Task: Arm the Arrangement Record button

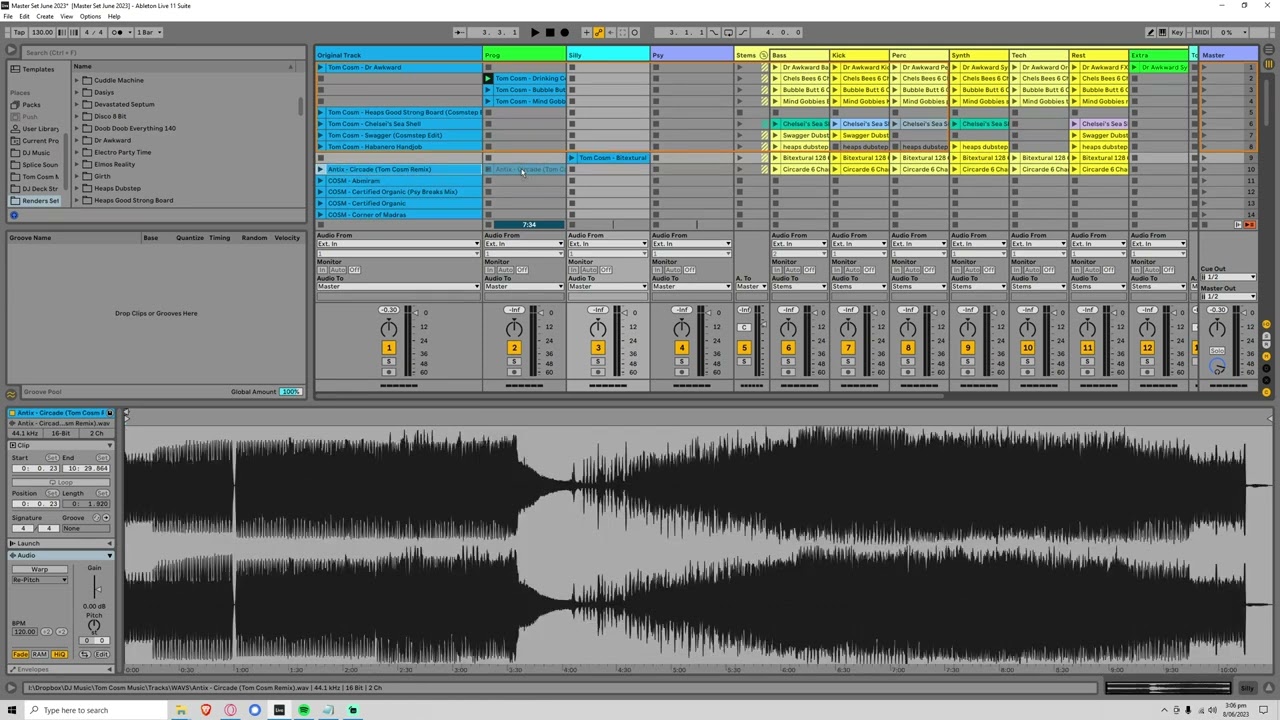Action: (564, 32)
